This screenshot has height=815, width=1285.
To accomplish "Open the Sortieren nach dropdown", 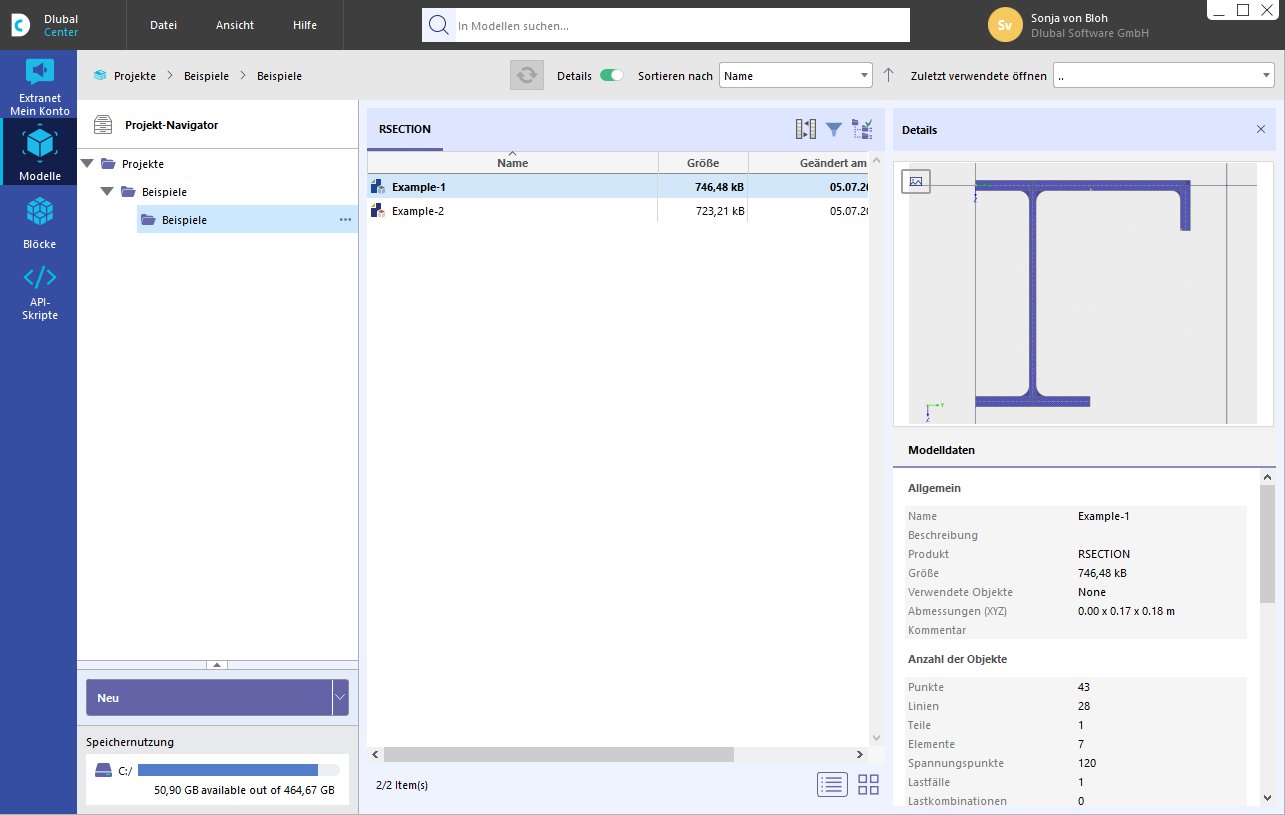I will (x=796, y=76).
